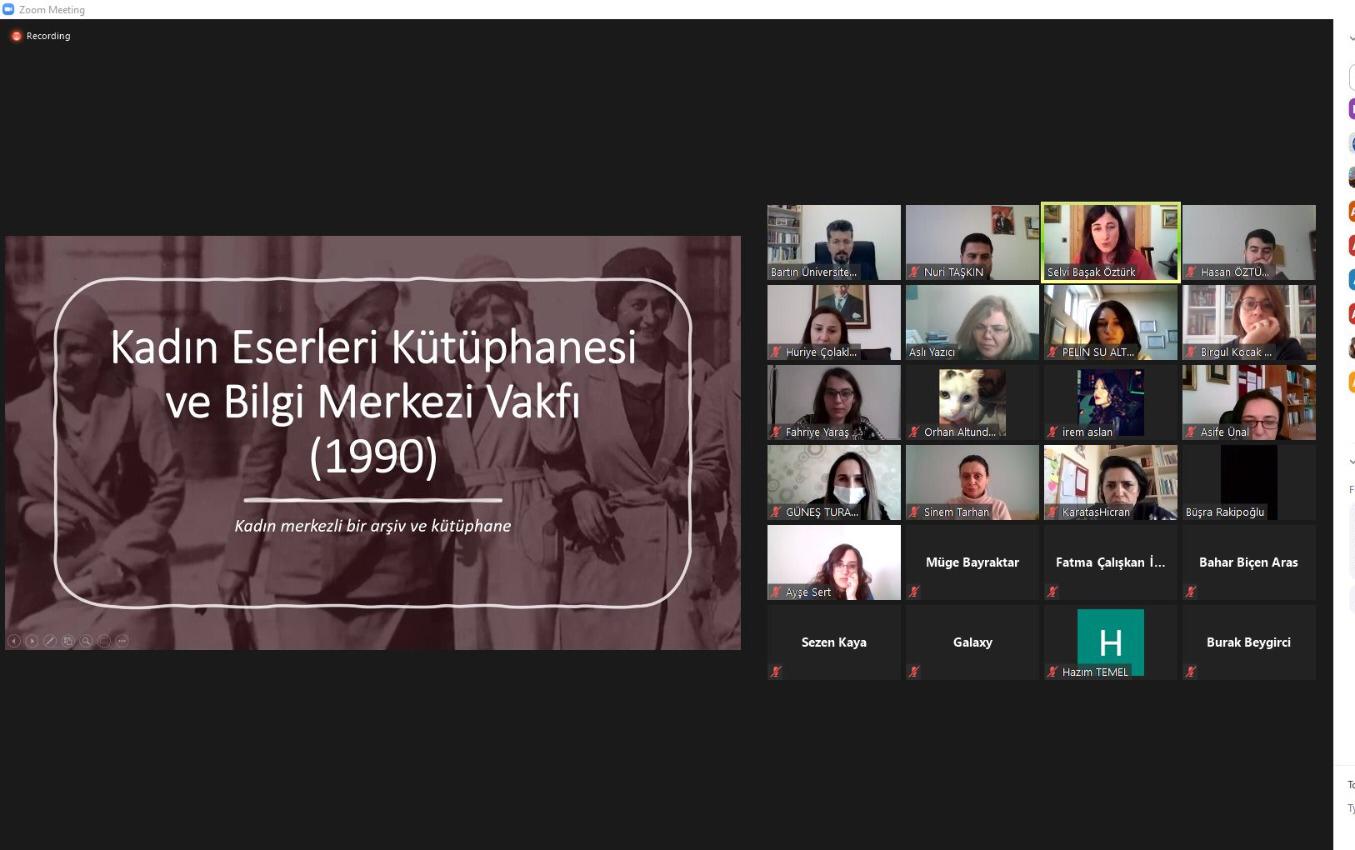1355x850 pixels.
Task: Click the red Recording indicator
Action: tap(16, 36)
